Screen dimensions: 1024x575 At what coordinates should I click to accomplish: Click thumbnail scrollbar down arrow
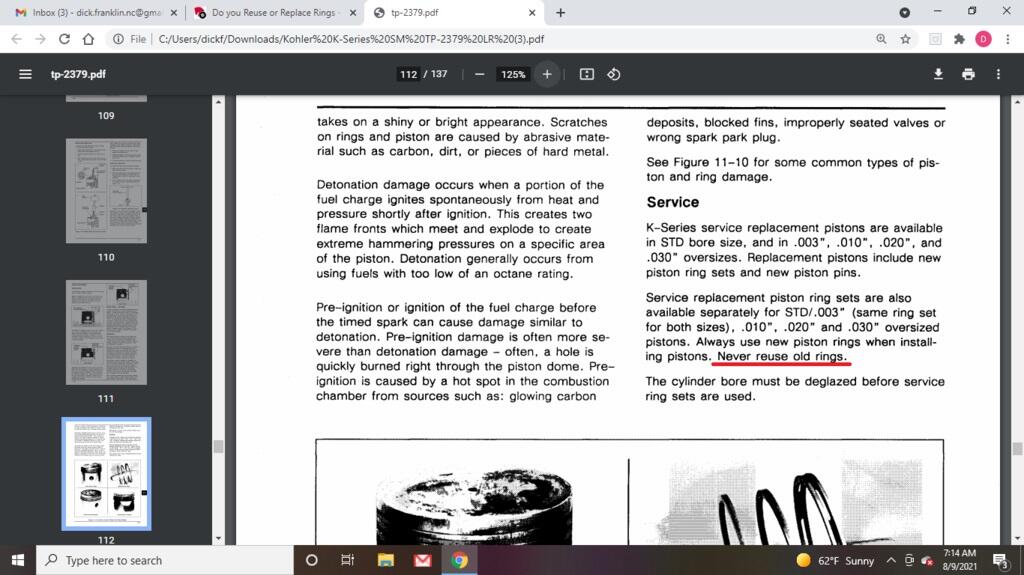click(x=218, y=539)
